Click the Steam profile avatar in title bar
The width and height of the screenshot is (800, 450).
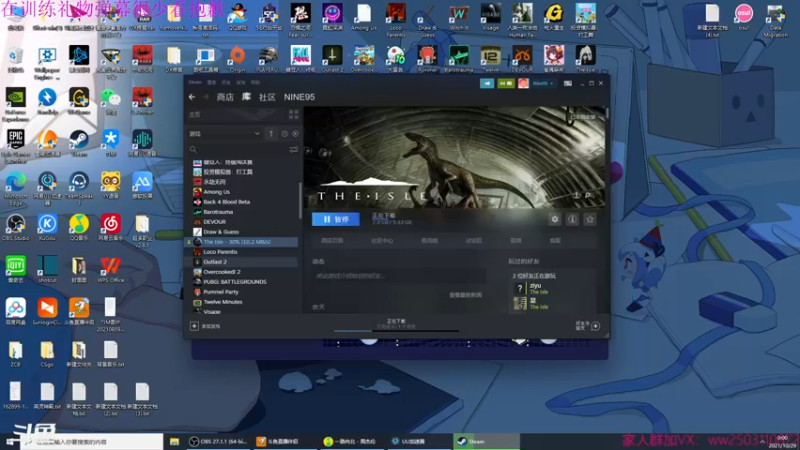[x=523, y=83]
